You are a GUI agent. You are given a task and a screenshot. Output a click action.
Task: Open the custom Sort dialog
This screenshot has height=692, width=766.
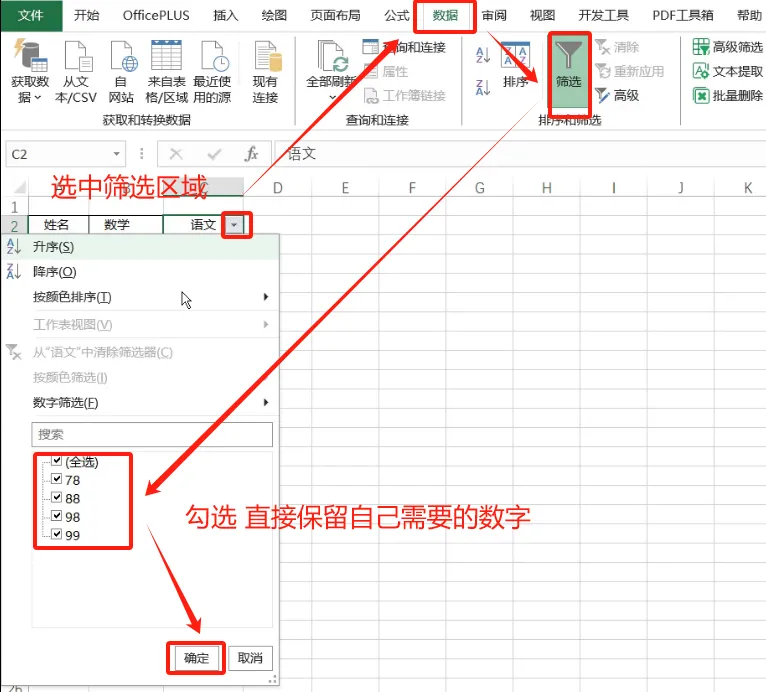pos(516,65)
